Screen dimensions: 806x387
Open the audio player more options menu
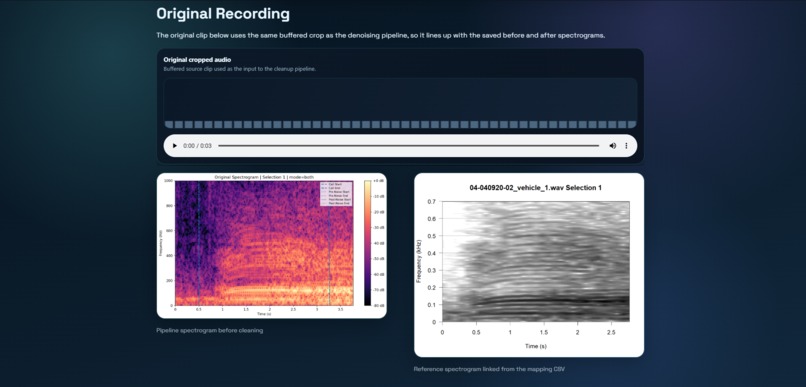[626, 146]
